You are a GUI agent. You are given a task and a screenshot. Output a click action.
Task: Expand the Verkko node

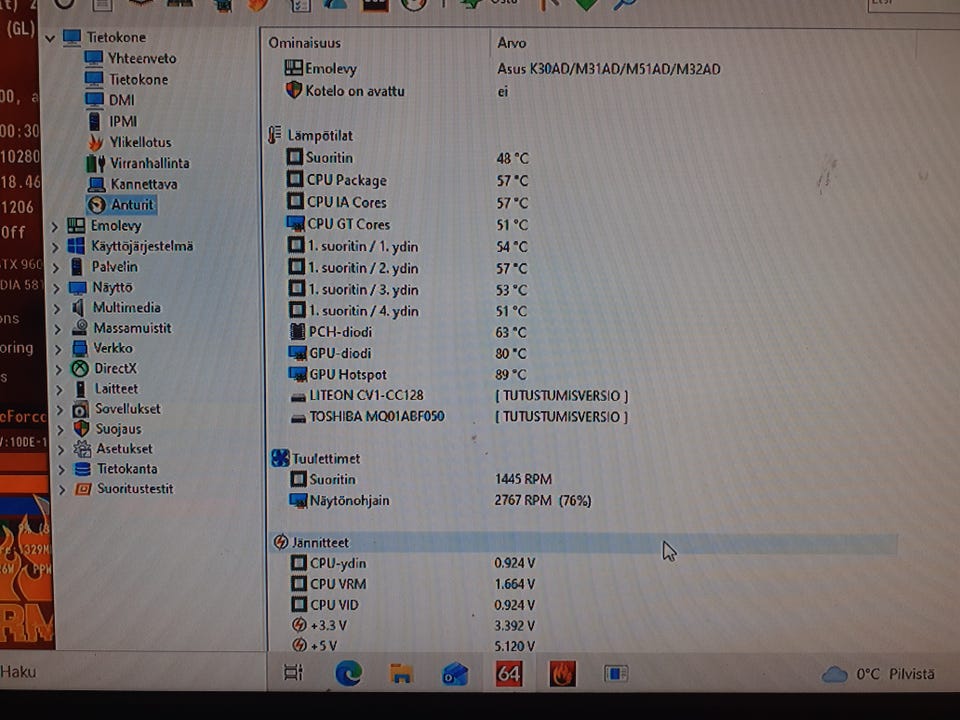pos(58,350)
